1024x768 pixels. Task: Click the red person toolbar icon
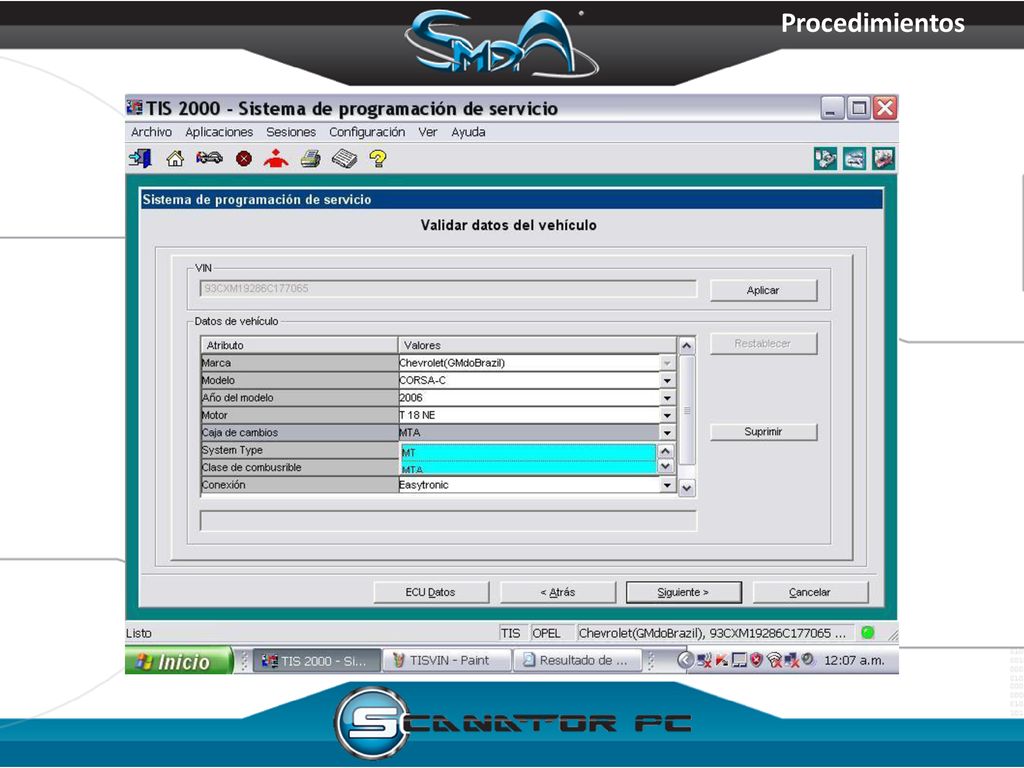pyautogui.click(x=276, y=158)
